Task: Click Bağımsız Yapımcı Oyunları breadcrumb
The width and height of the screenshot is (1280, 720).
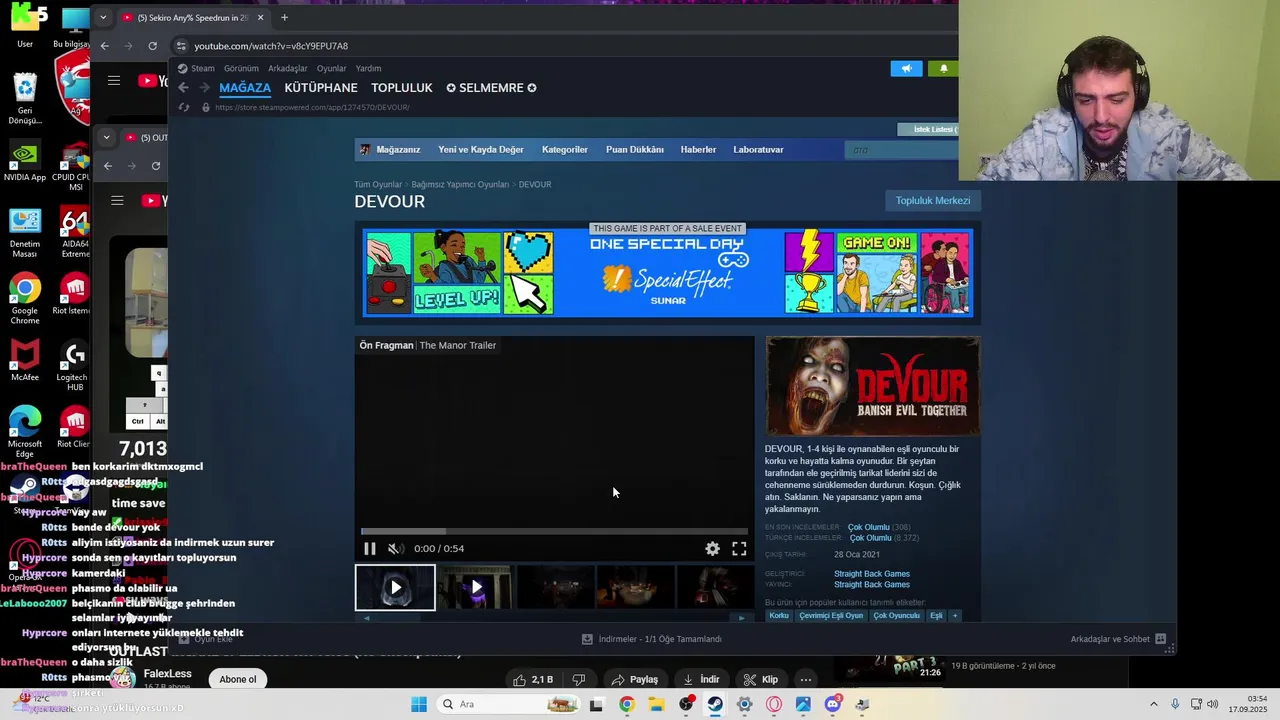Action: tap(460, 184)
